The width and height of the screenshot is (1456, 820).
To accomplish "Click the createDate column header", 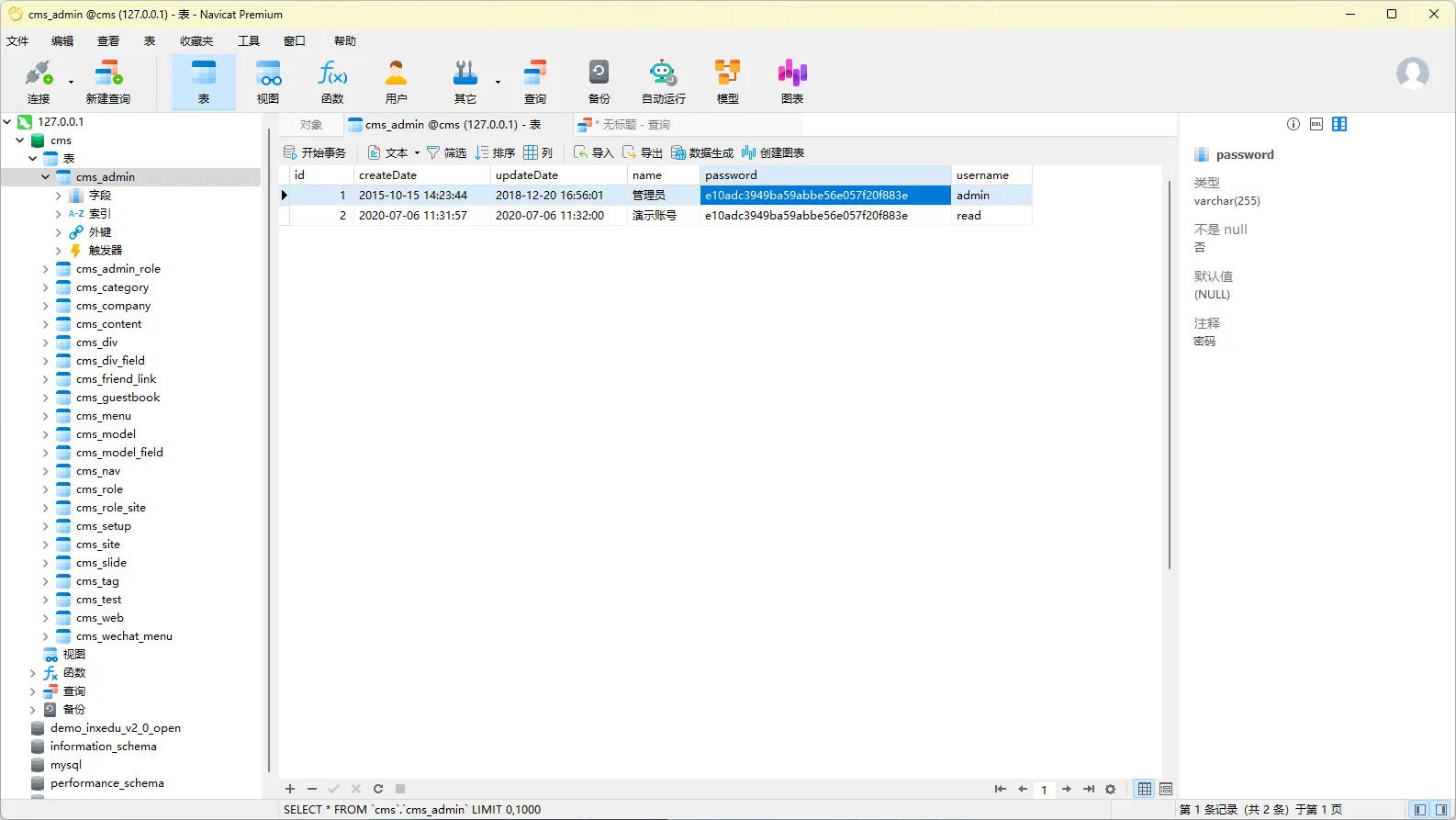I will pos(422,175).
